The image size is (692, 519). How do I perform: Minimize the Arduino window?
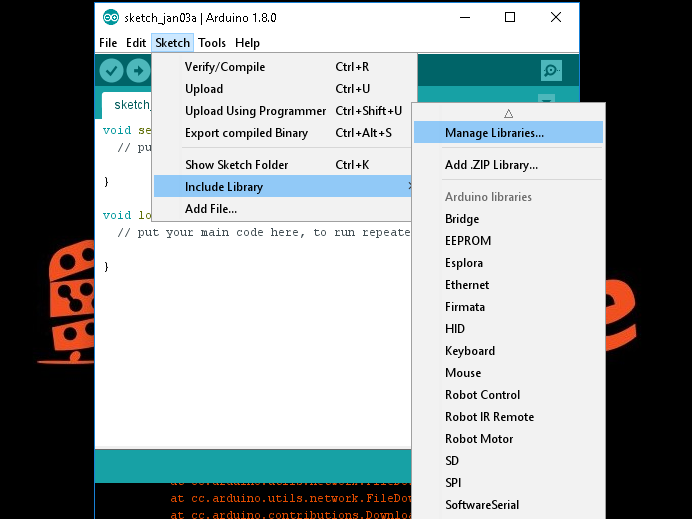465,17
